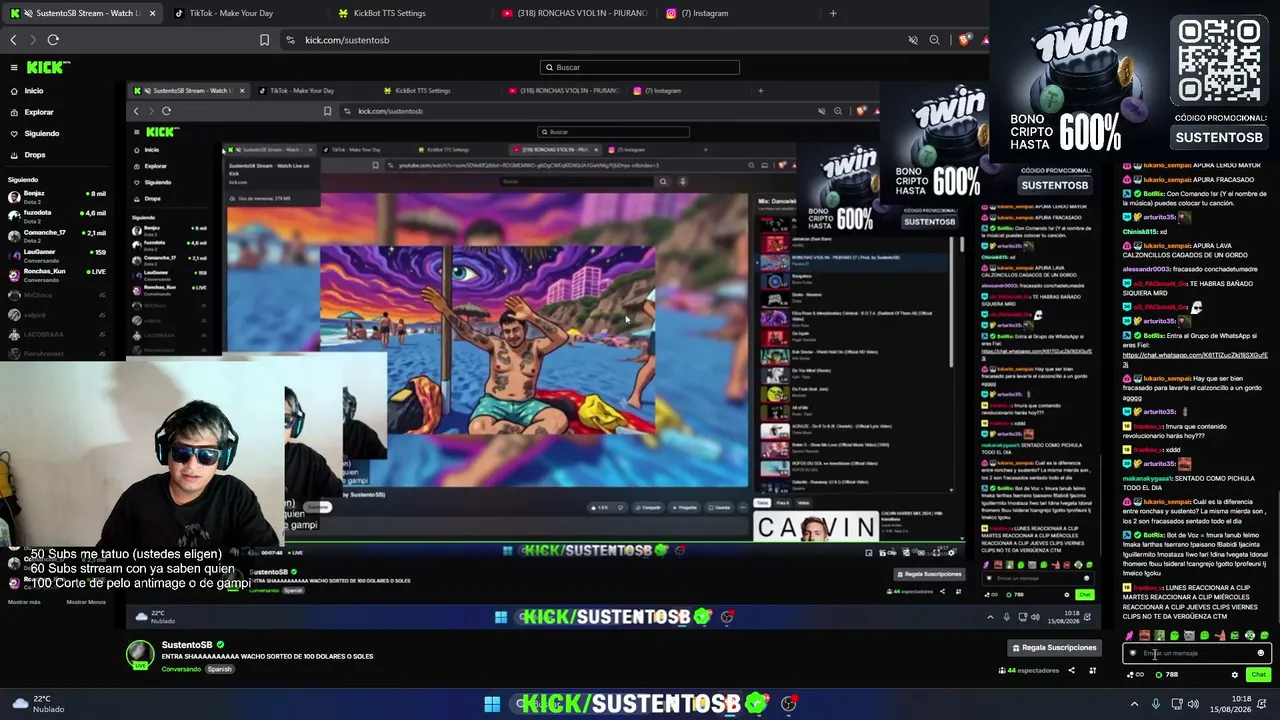Open OBS Studio from the outermost taskbar
This screenshot has height=720, width=1280.
[x=789, y=704]
